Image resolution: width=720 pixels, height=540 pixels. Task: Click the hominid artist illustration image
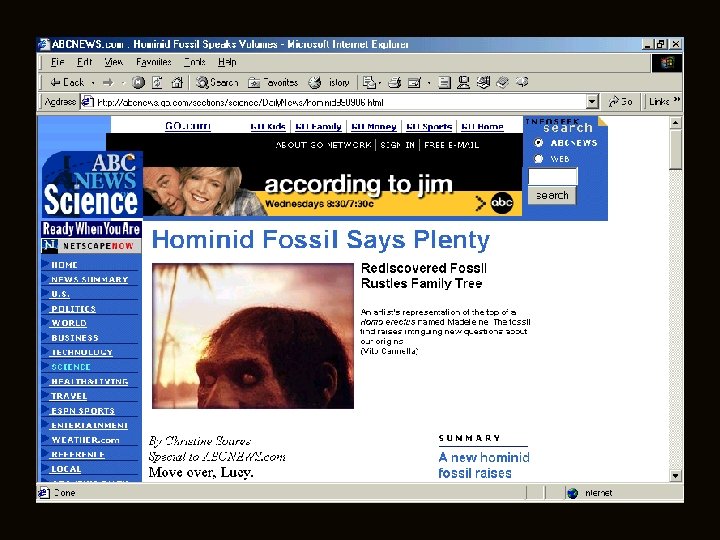coord(253,336)
